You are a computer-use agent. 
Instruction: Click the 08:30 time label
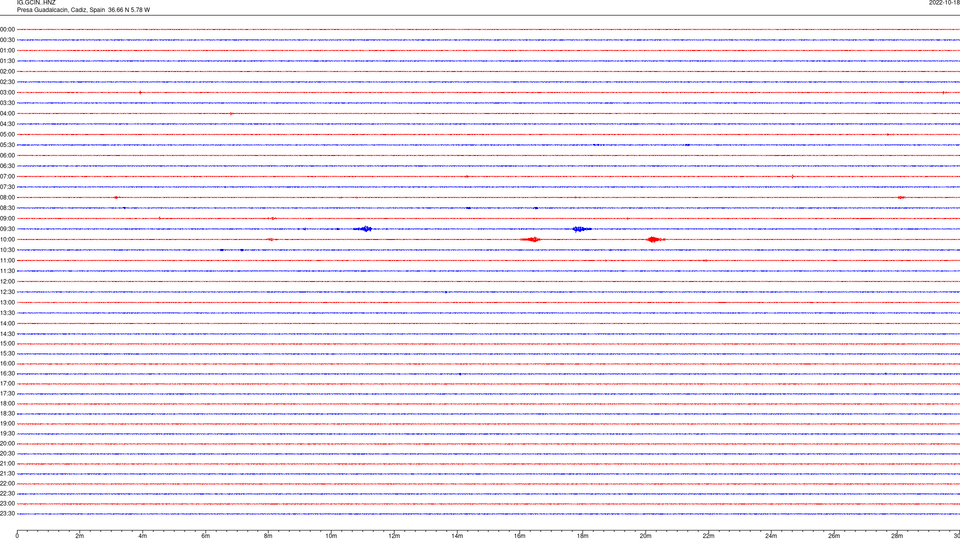(x=7, y=208)
